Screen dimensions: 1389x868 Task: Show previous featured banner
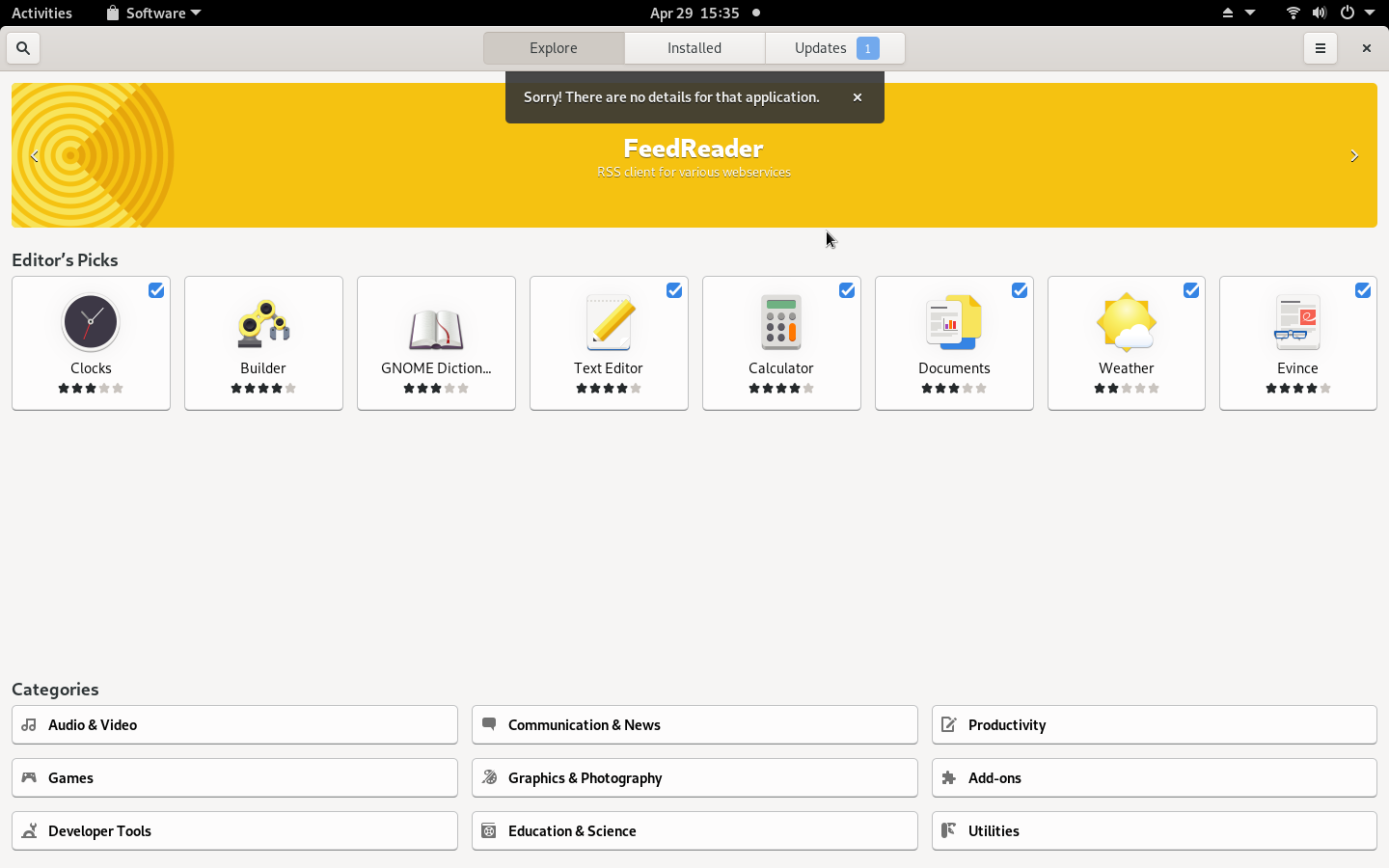(35, 156)
